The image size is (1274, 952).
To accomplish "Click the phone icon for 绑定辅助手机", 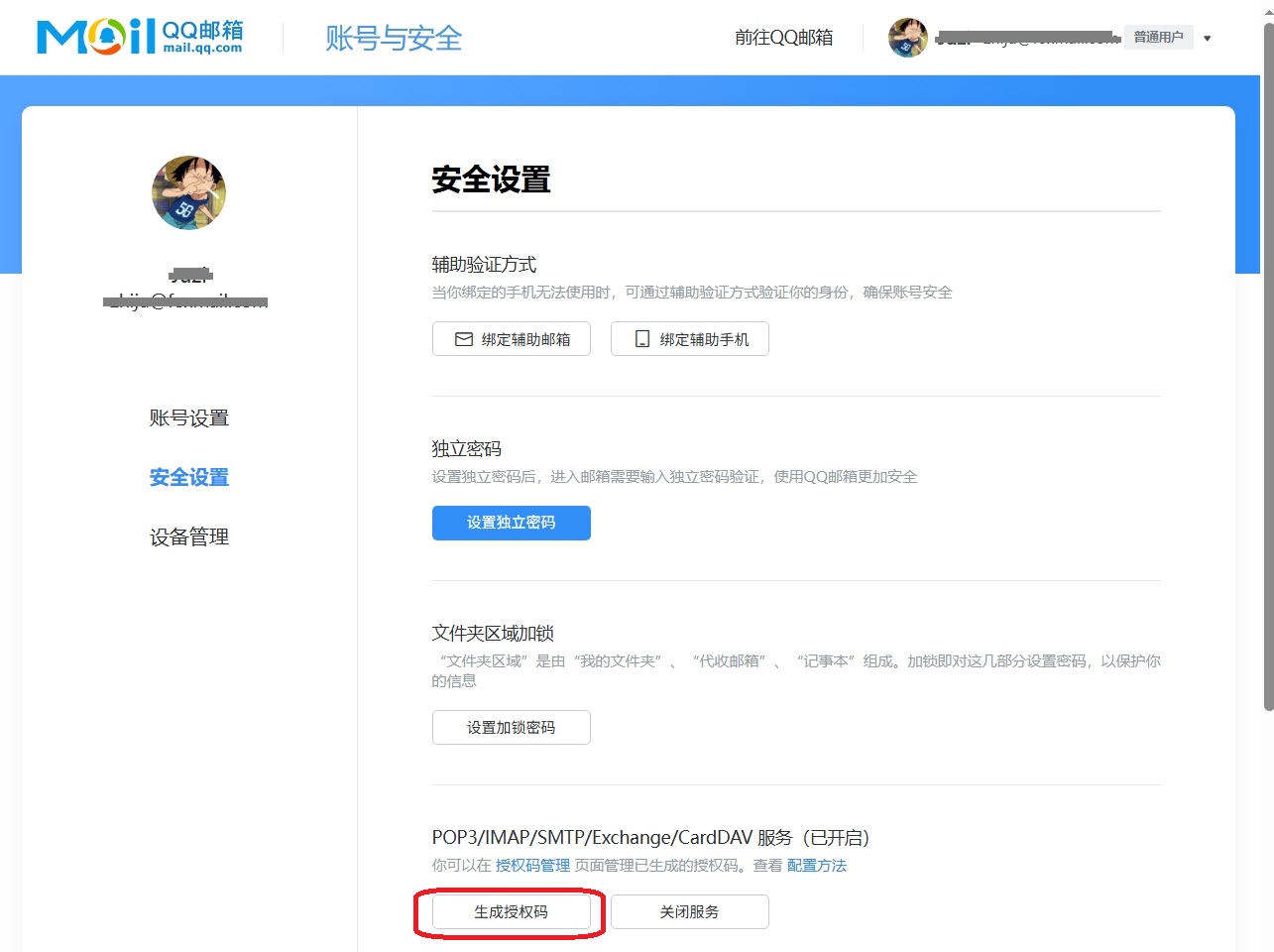I will click(x=641, y=339).
